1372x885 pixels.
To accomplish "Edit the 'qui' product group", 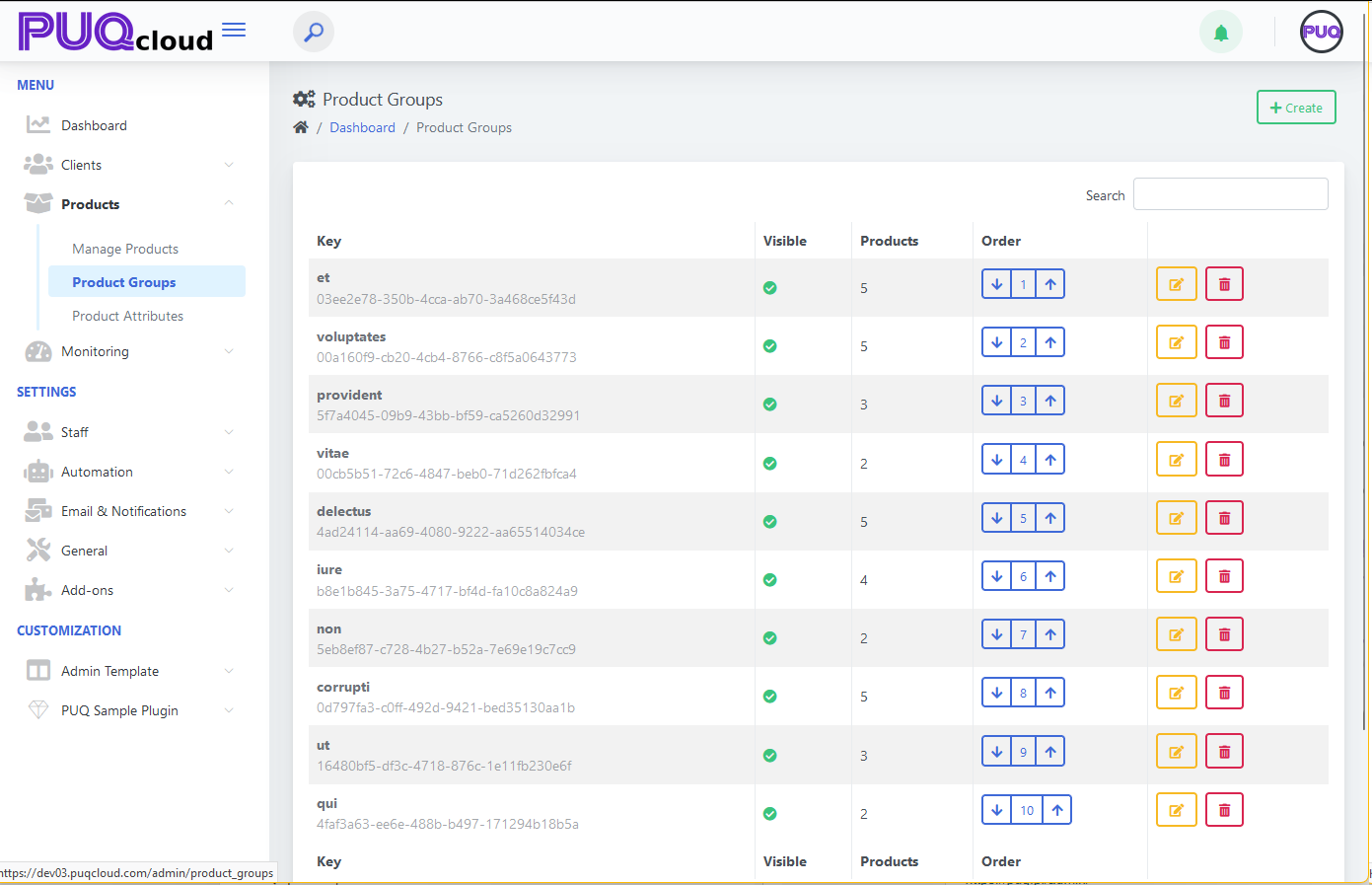I will pos(1176,810).
